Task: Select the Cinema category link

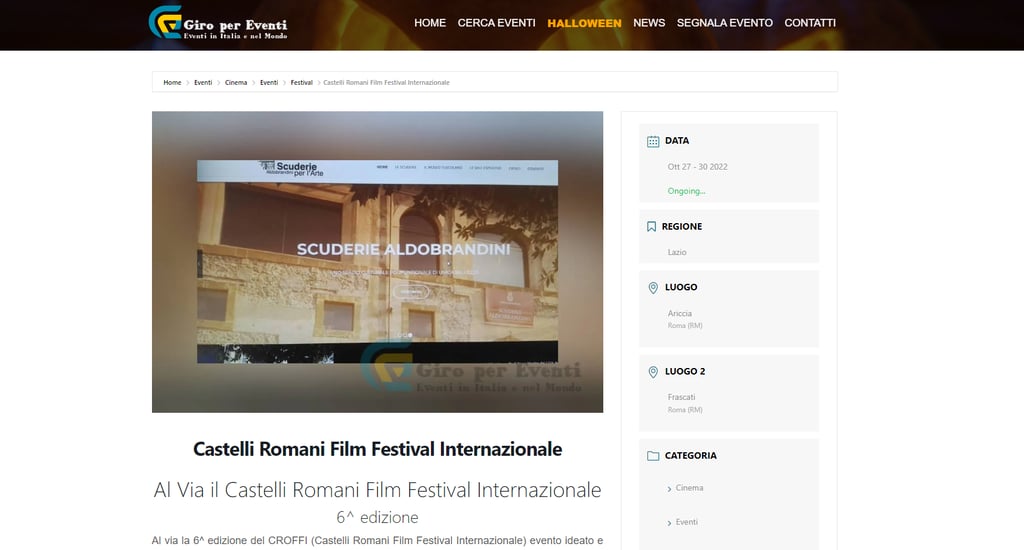Action: (689, 488)
